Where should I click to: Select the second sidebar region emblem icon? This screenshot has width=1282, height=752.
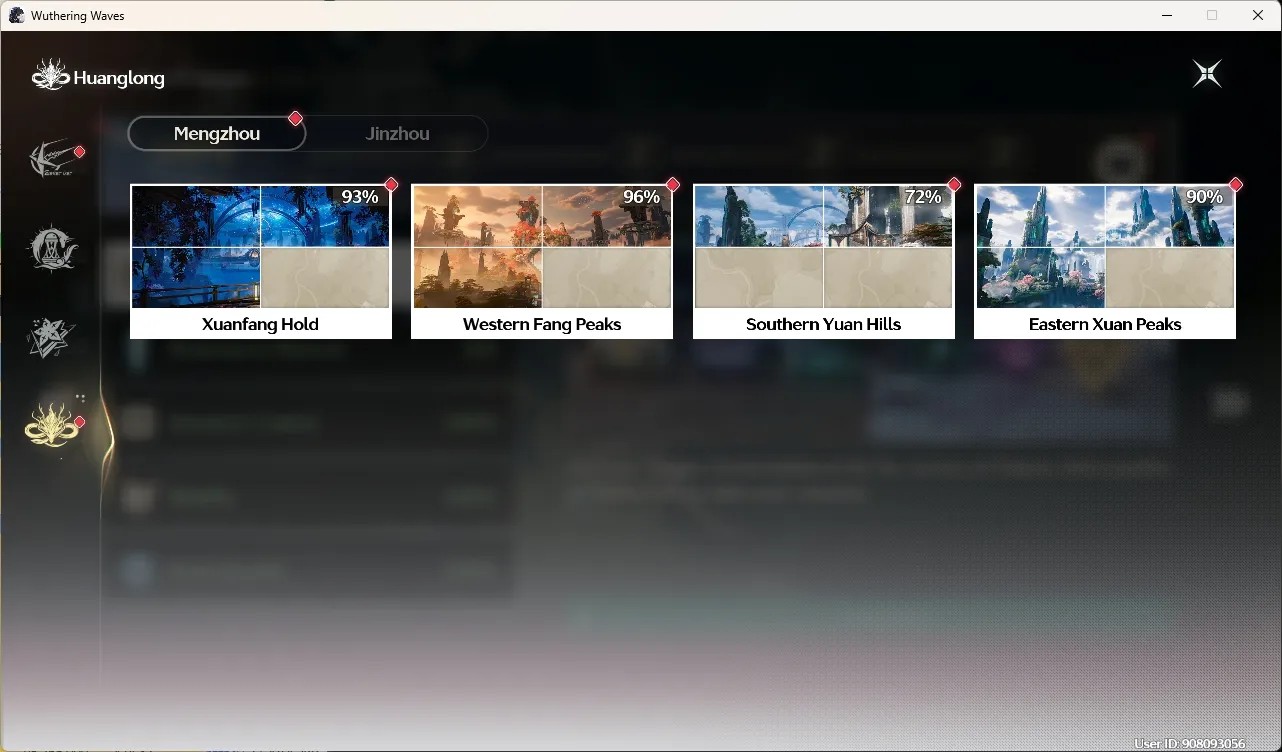coord(51,248)
